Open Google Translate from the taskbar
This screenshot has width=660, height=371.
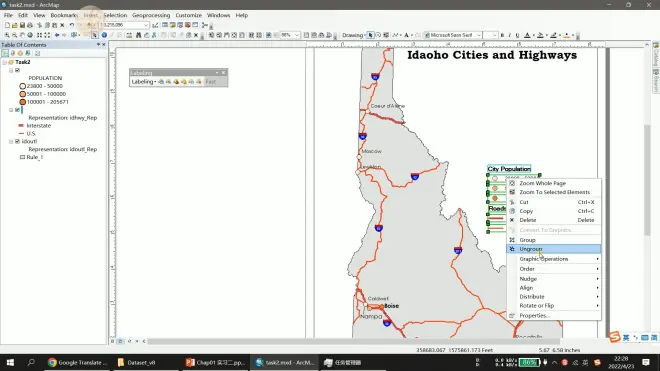78,363
